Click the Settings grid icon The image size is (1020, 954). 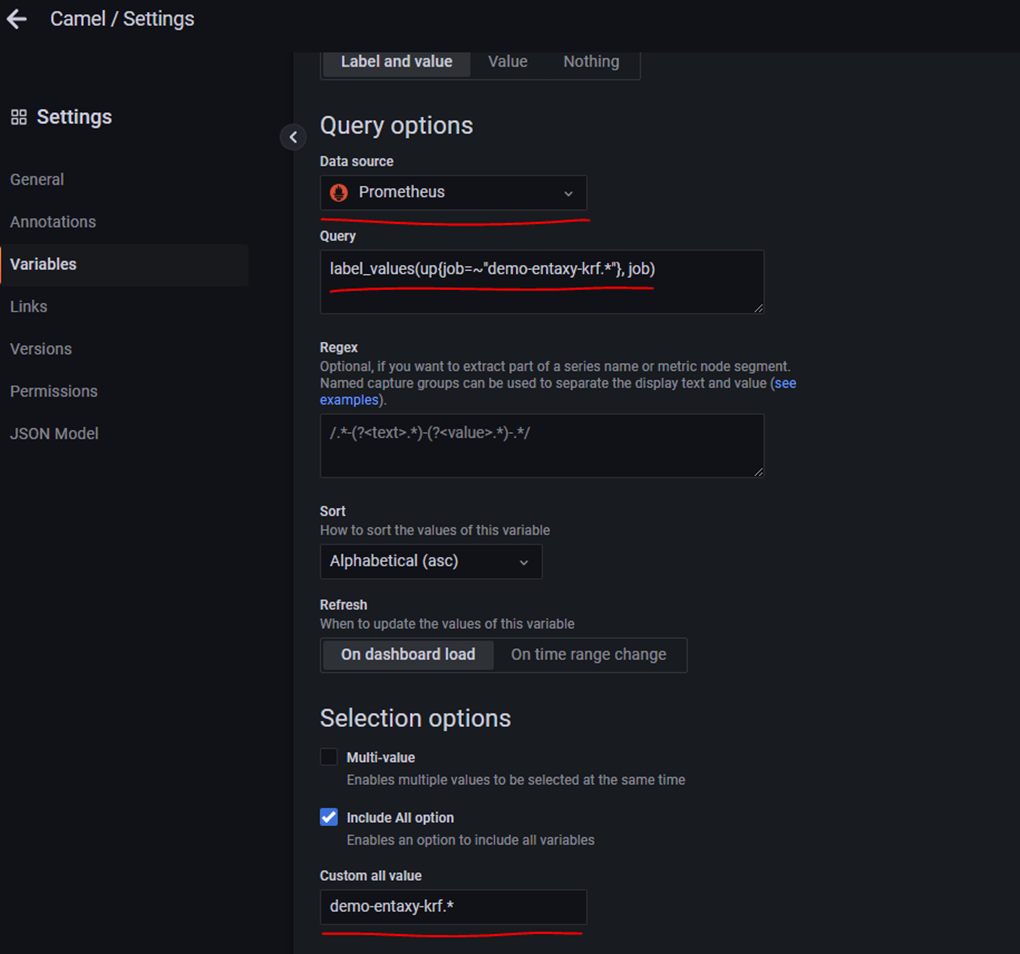point(19,117)
